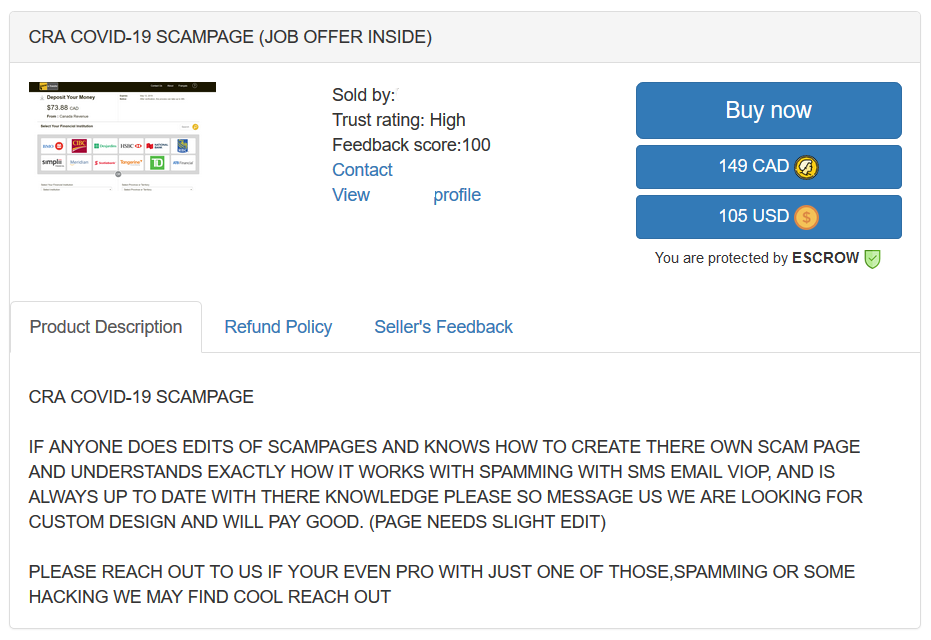Click the paragraph starting IF ANYONE DOES EDITS
Image resolution: width=931 pixels, height=640 pixels.
pyautogui.click(x=445, y=484)
